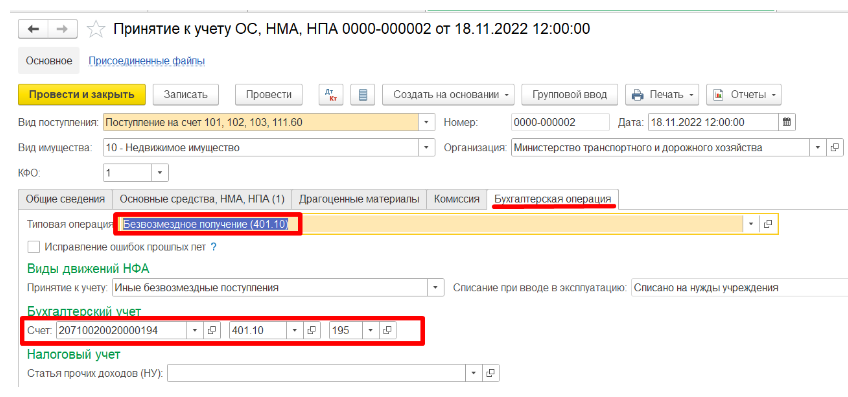Screen dimensions: 848x397
Task: Expand 401.10 account dropdown arrow
Action: pyautogui.click(x=295, y=330)
